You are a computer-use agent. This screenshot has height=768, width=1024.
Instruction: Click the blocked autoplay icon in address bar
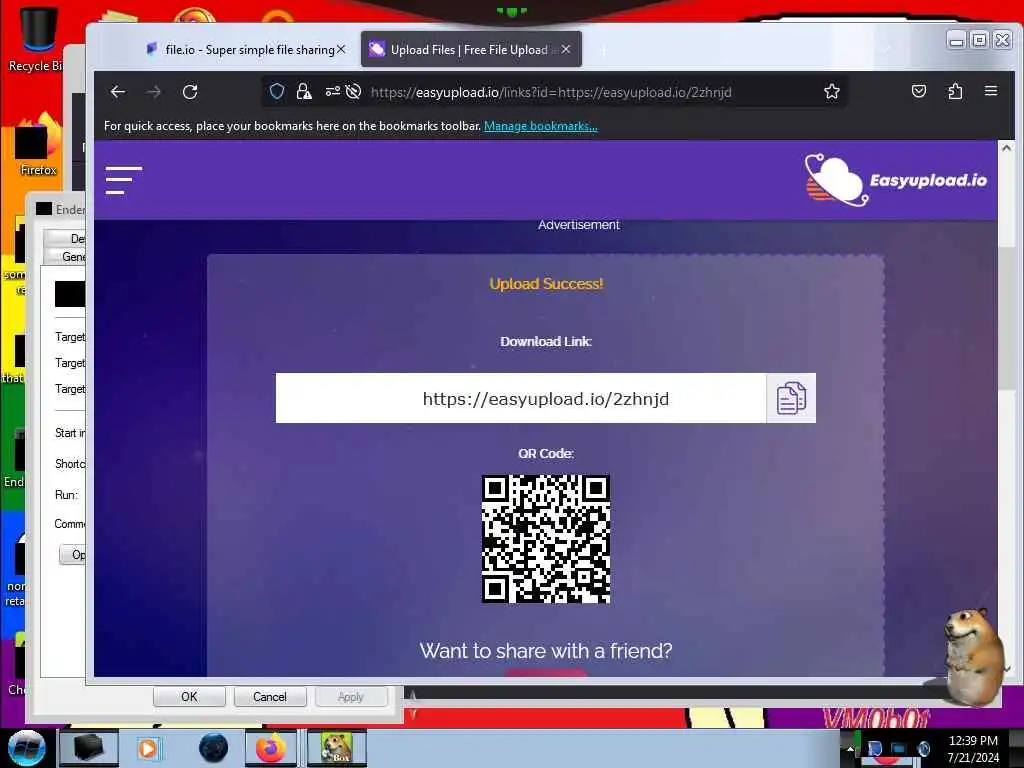[x=353, y=91]
